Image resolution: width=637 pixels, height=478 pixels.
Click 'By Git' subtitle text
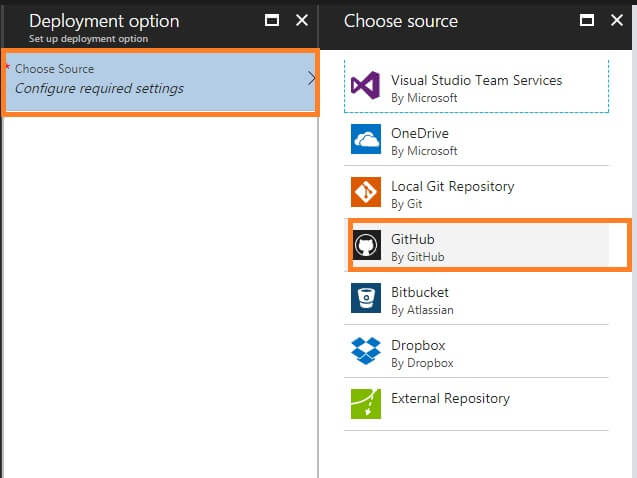(406, 203)
